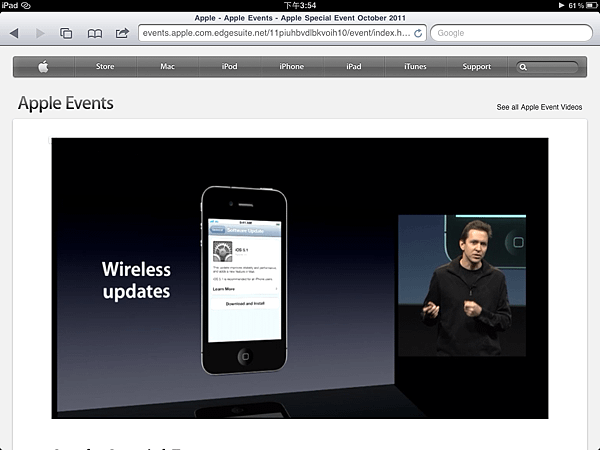This screenshot has height=450, width=600.
Task: Click the Apple site search box
Action: 547,67
